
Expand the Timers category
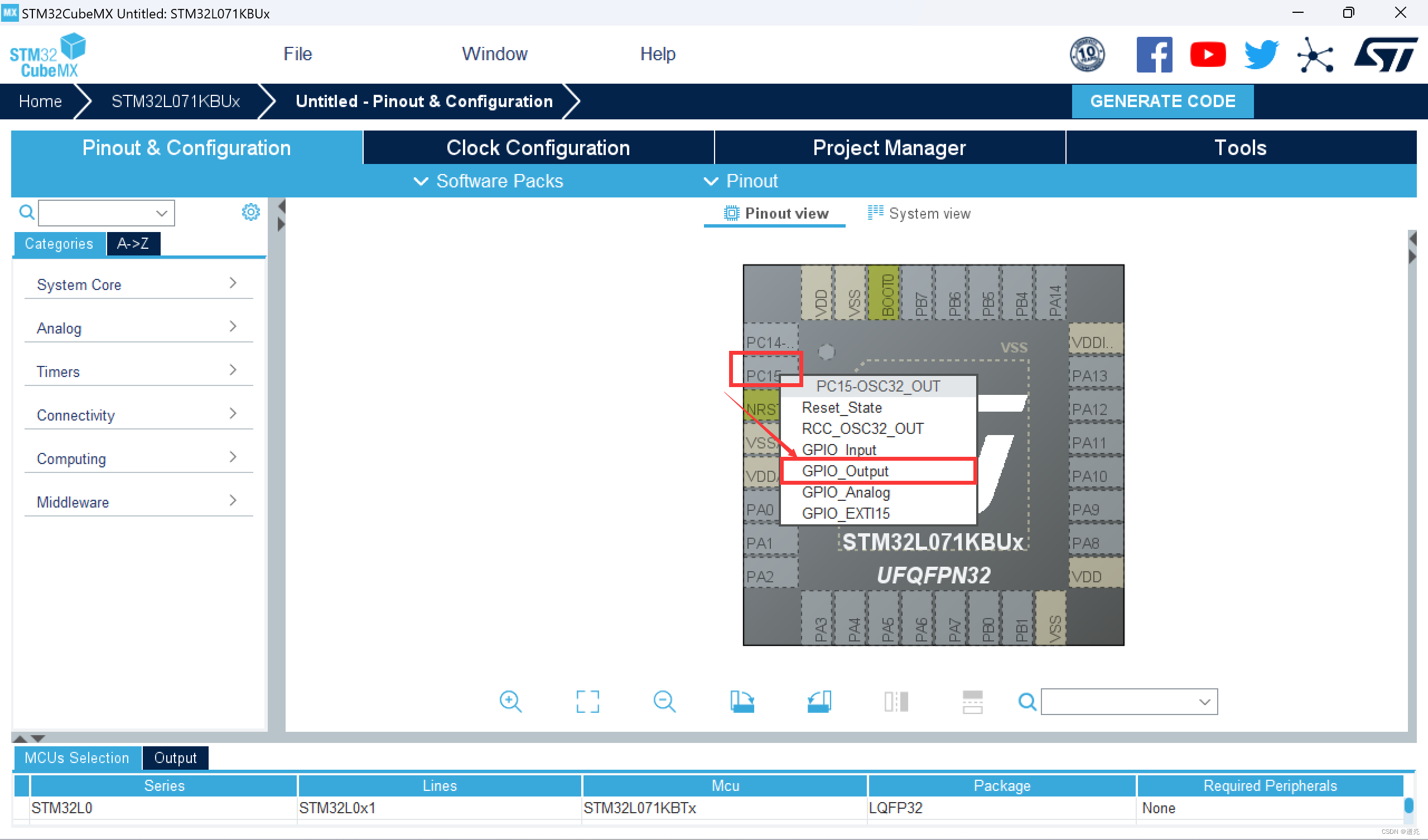[138, 371]
